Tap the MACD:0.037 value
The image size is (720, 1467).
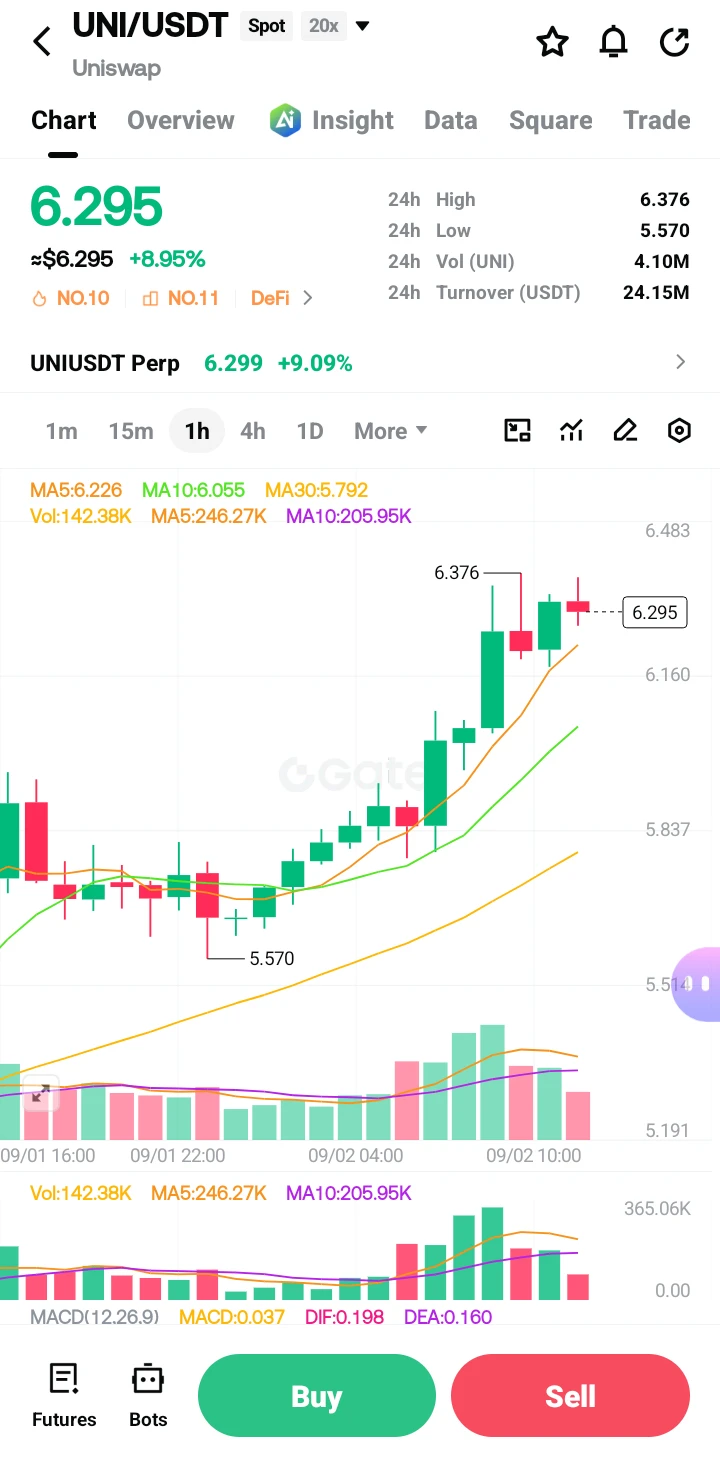click(x=232, y=1316)
